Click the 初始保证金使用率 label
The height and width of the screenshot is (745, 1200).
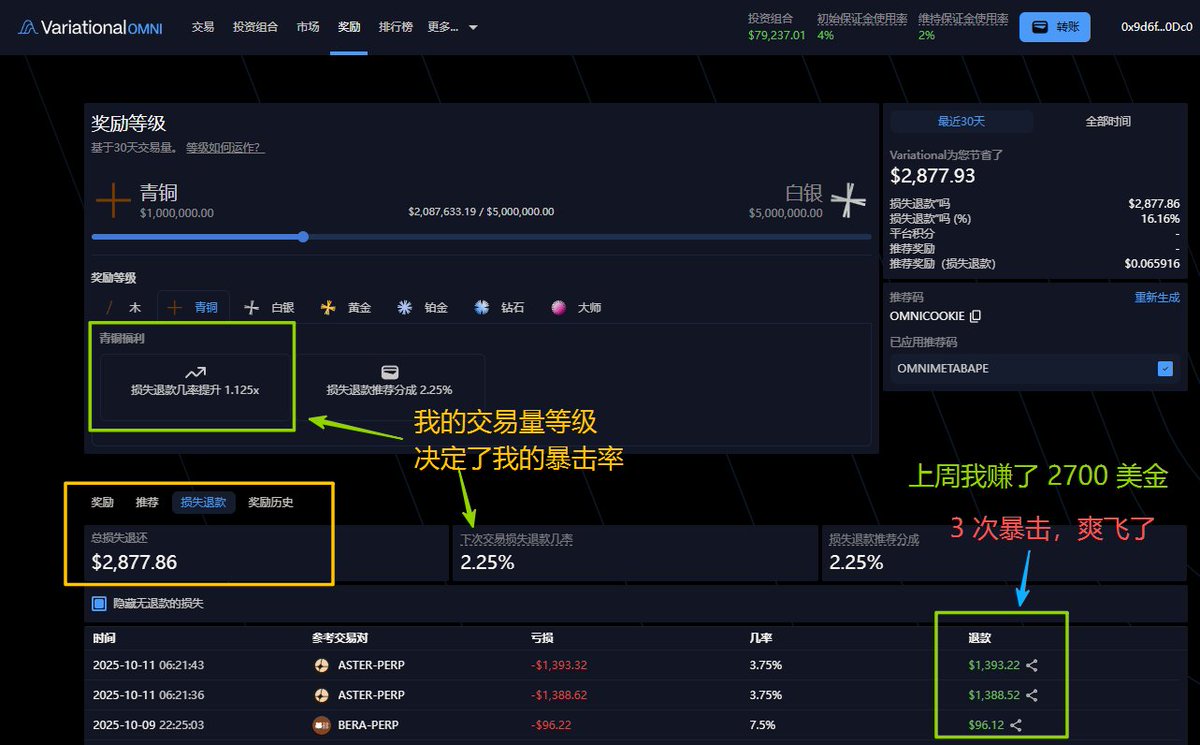(862, 18)
